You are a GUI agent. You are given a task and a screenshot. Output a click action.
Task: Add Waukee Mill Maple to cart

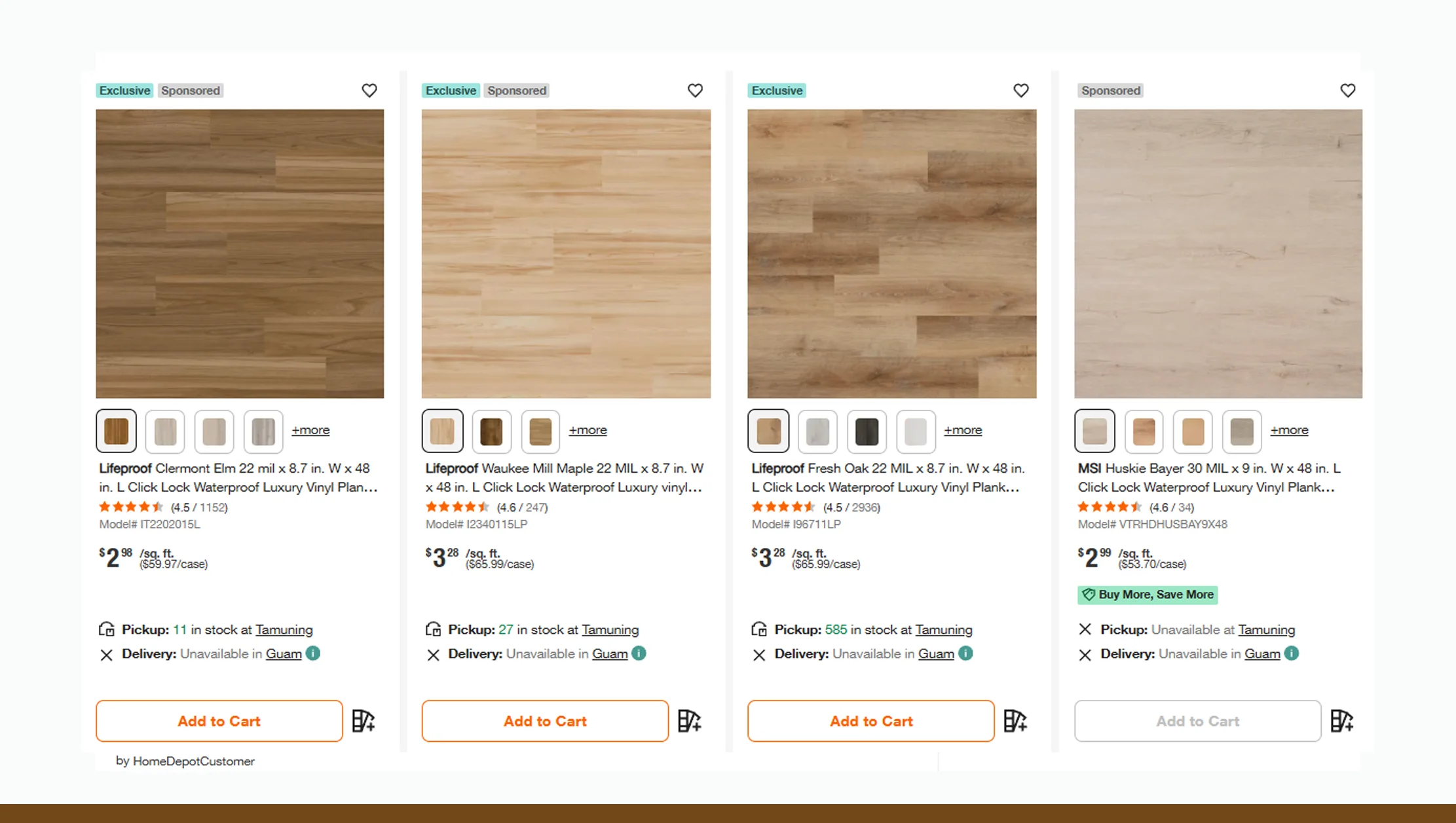pyautogui.click(x=544, y=721)
